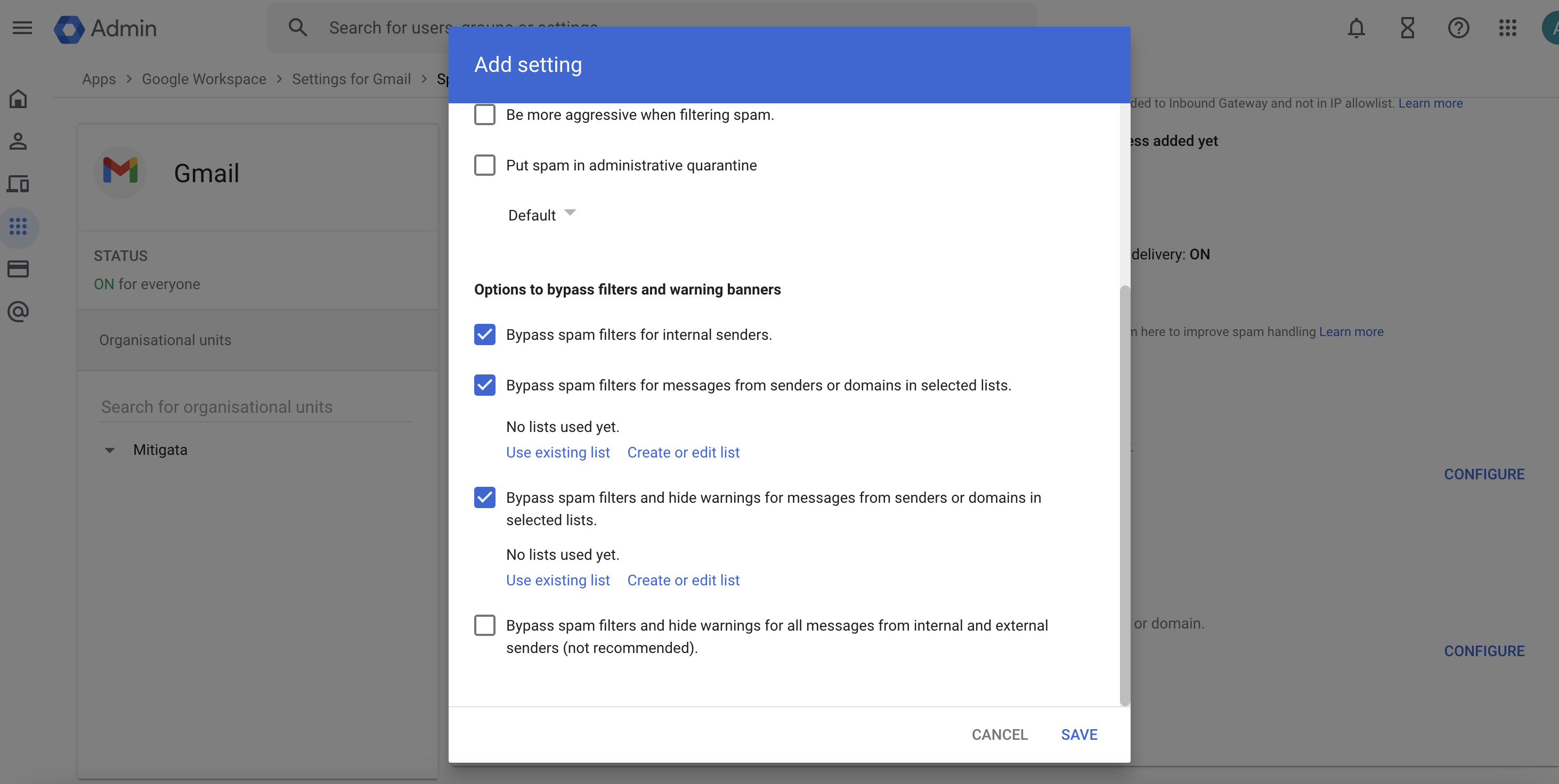Click the search bar icon
The image size is (1559, 784).
click(x=297, y=27)
